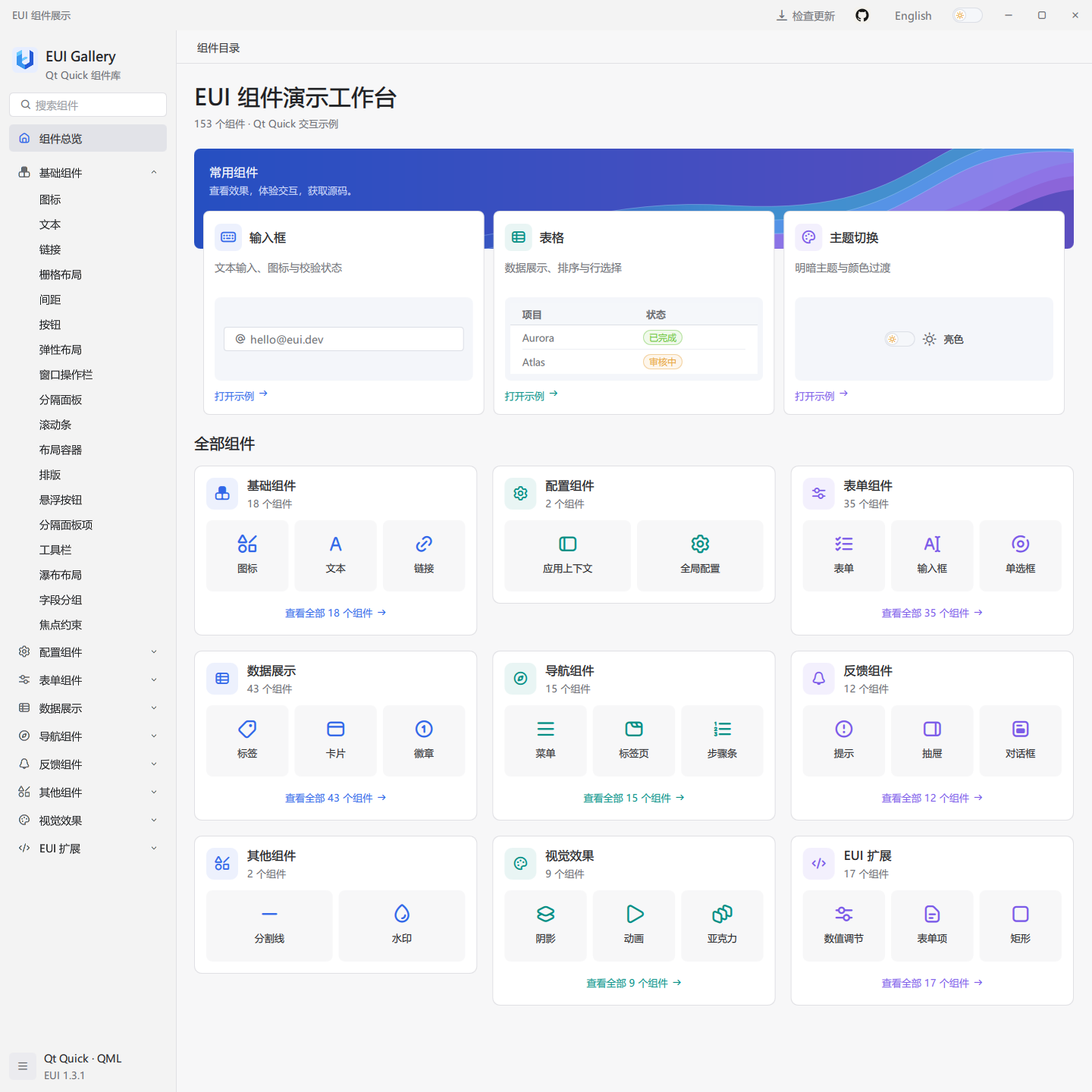Open the 应用上下文 tile
Viewport: 1092px width, 1092px height.
pyautogui.click(x=567, y=556)
